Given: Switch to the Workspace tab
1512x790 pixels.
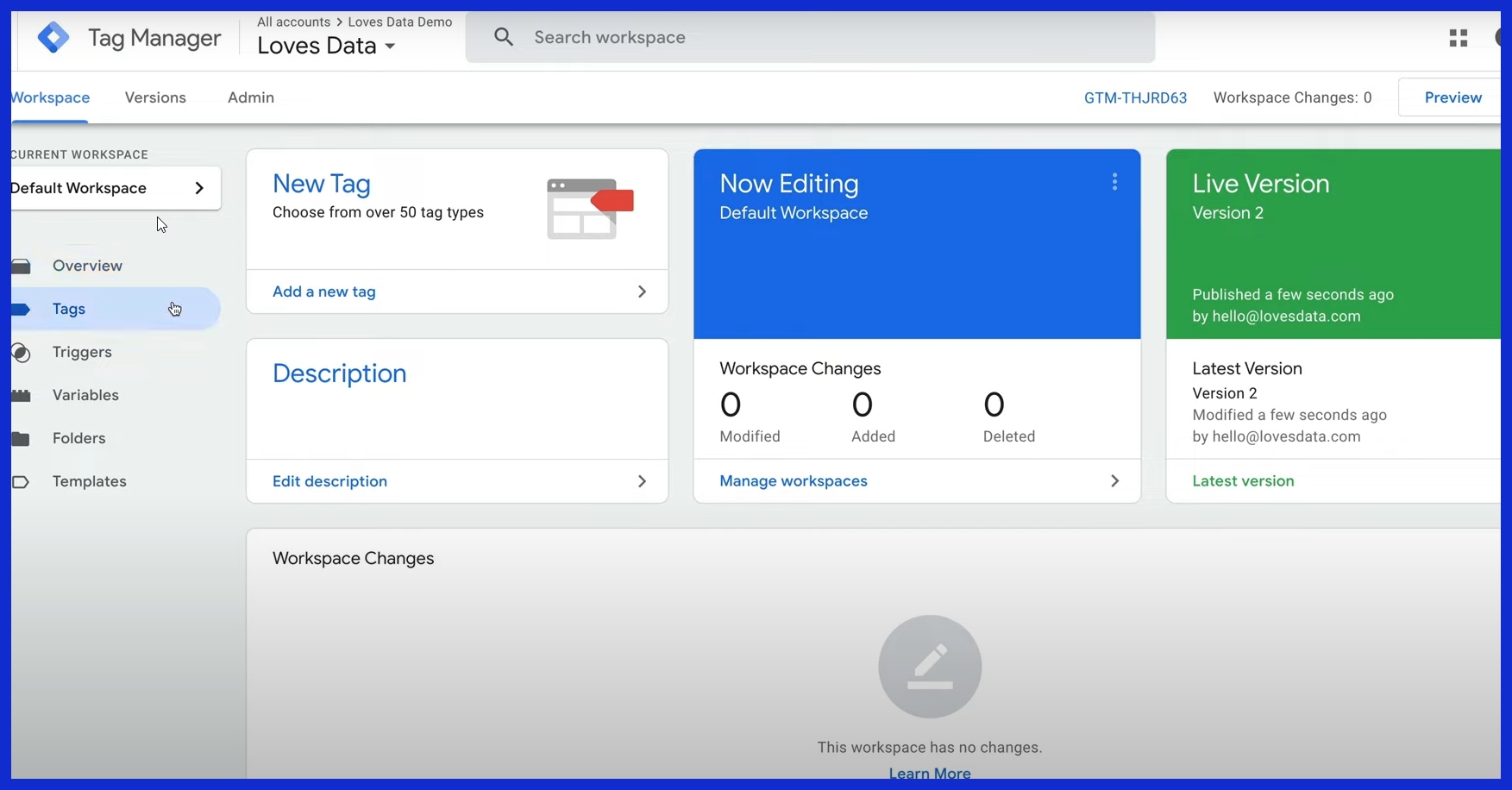Looking at the screenshot, I should point(50,97).
